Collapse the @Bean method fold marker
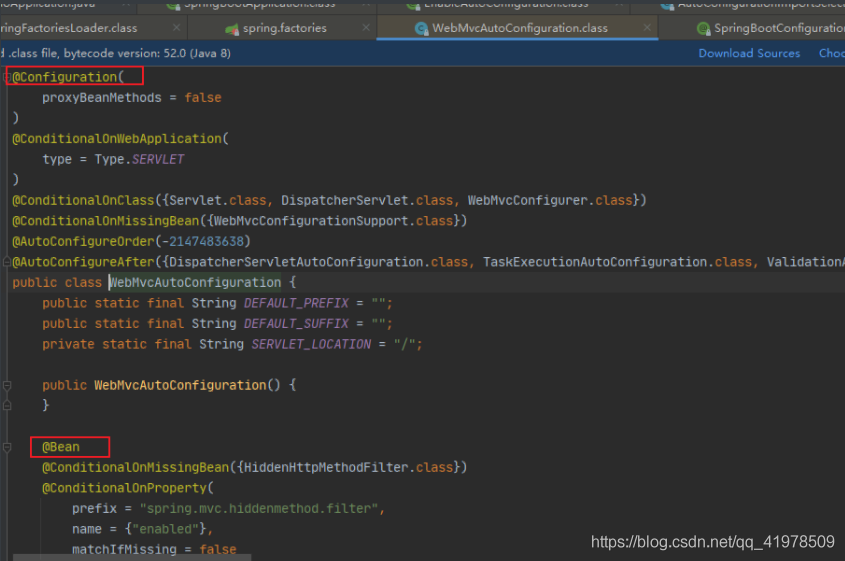The image size is (845, 561). click(7, 447)
